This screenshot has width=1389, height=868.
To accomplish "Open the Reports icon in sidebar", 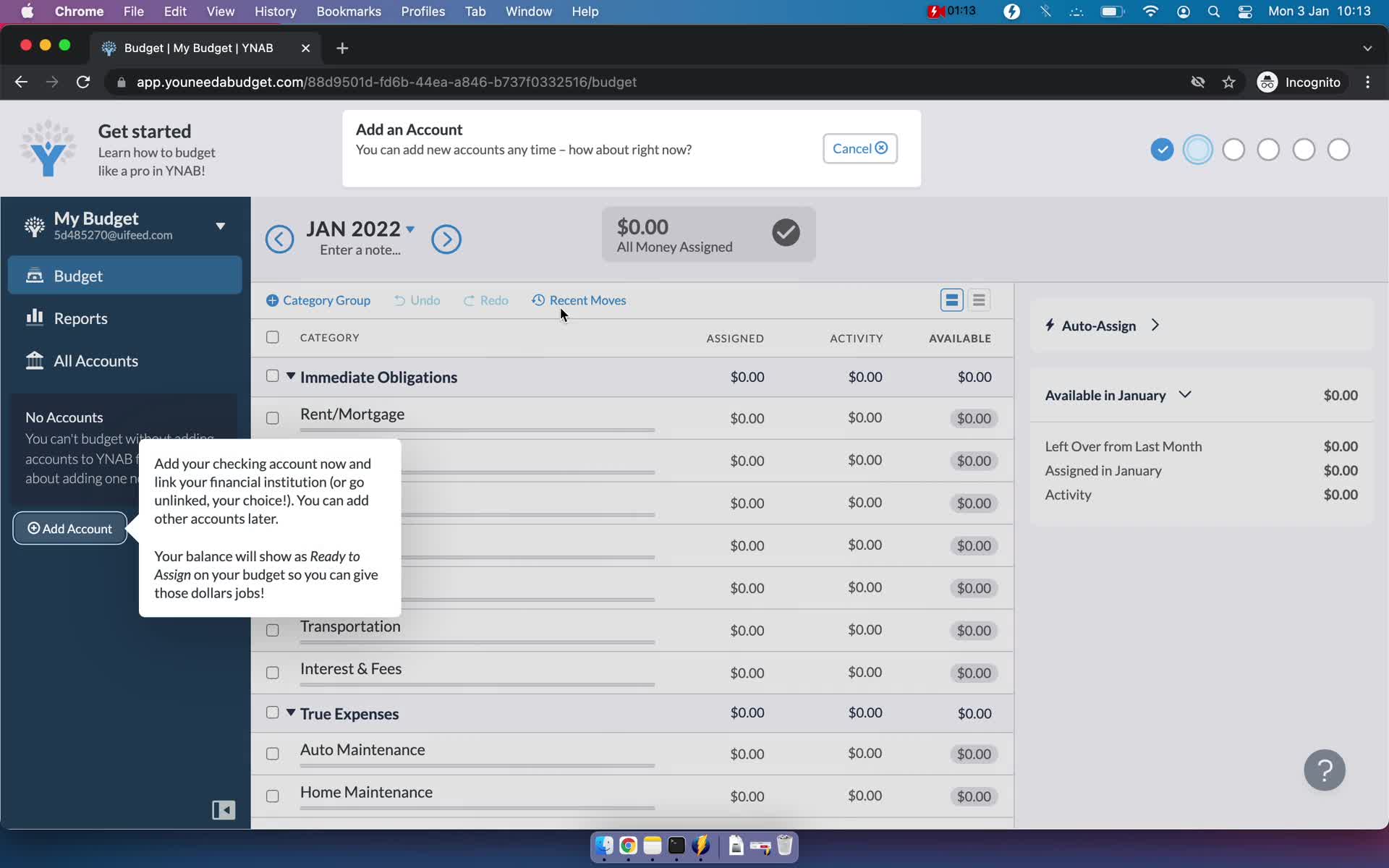I will point(81,317).
